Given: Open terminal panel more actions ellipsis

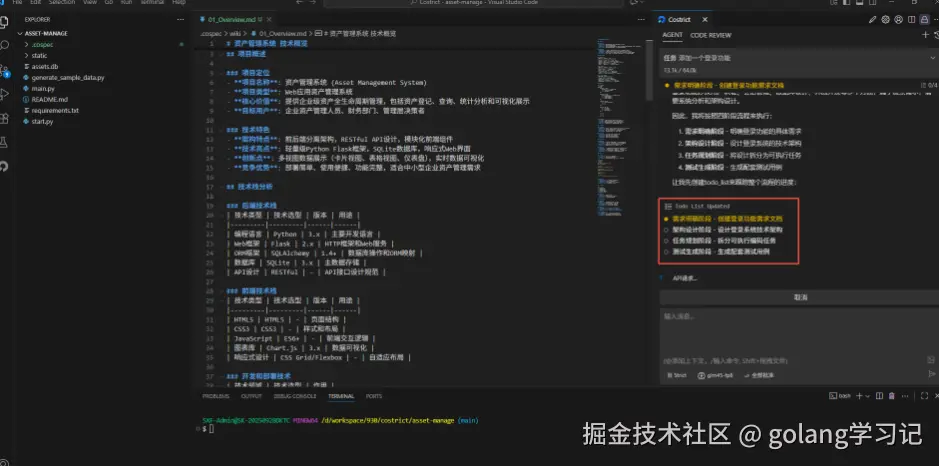Looking at the screenshot, I should coord(906,396).
